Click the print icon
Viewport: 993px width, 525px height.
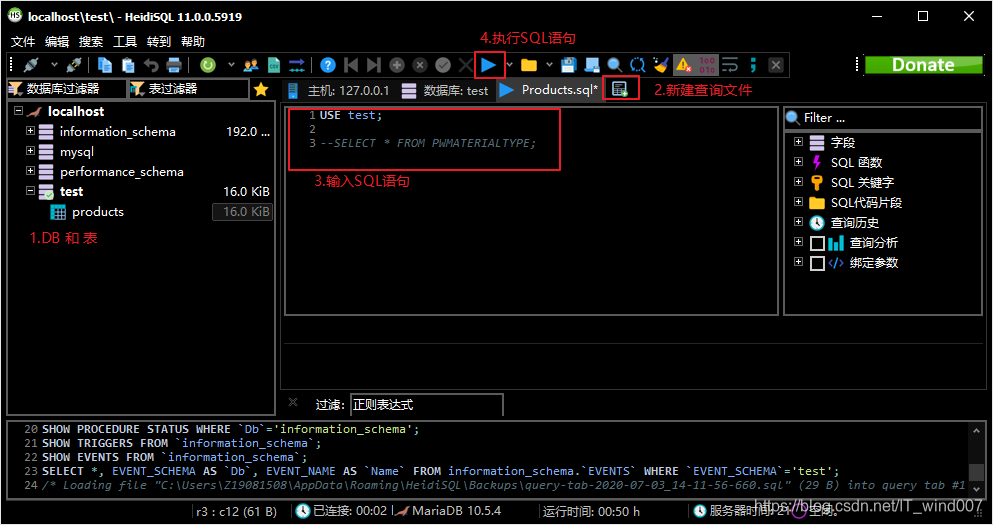pyautogui.click(x=174, y=65)
